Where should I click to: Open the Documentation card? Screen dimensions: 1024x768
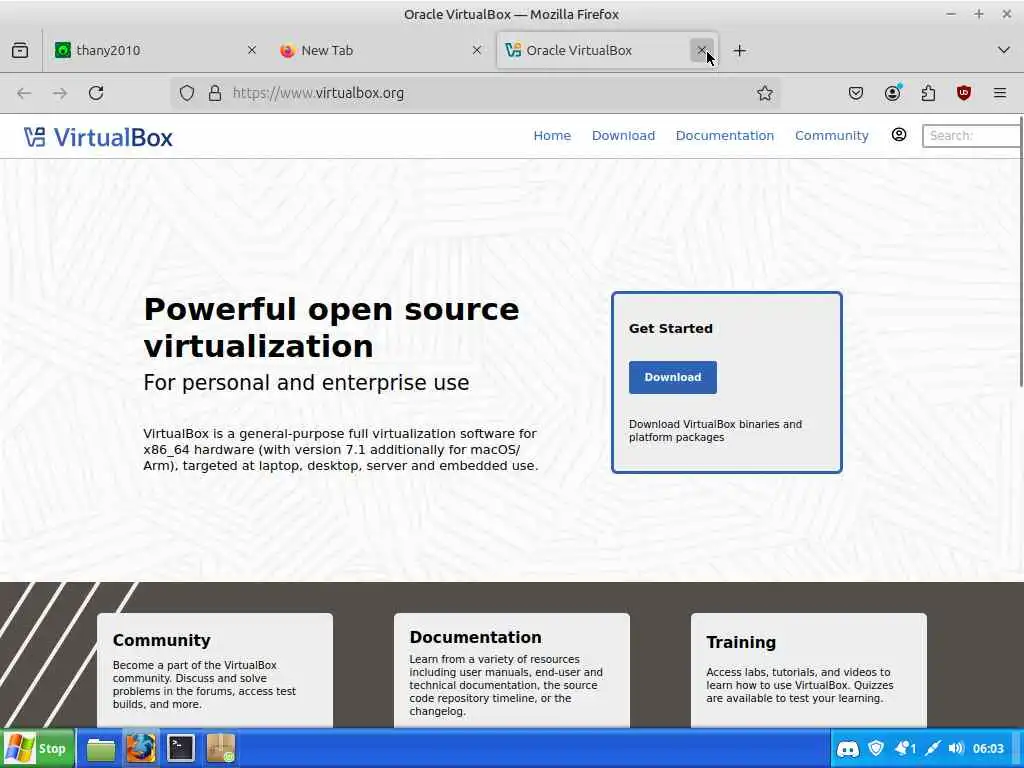[x=512, y=671]
